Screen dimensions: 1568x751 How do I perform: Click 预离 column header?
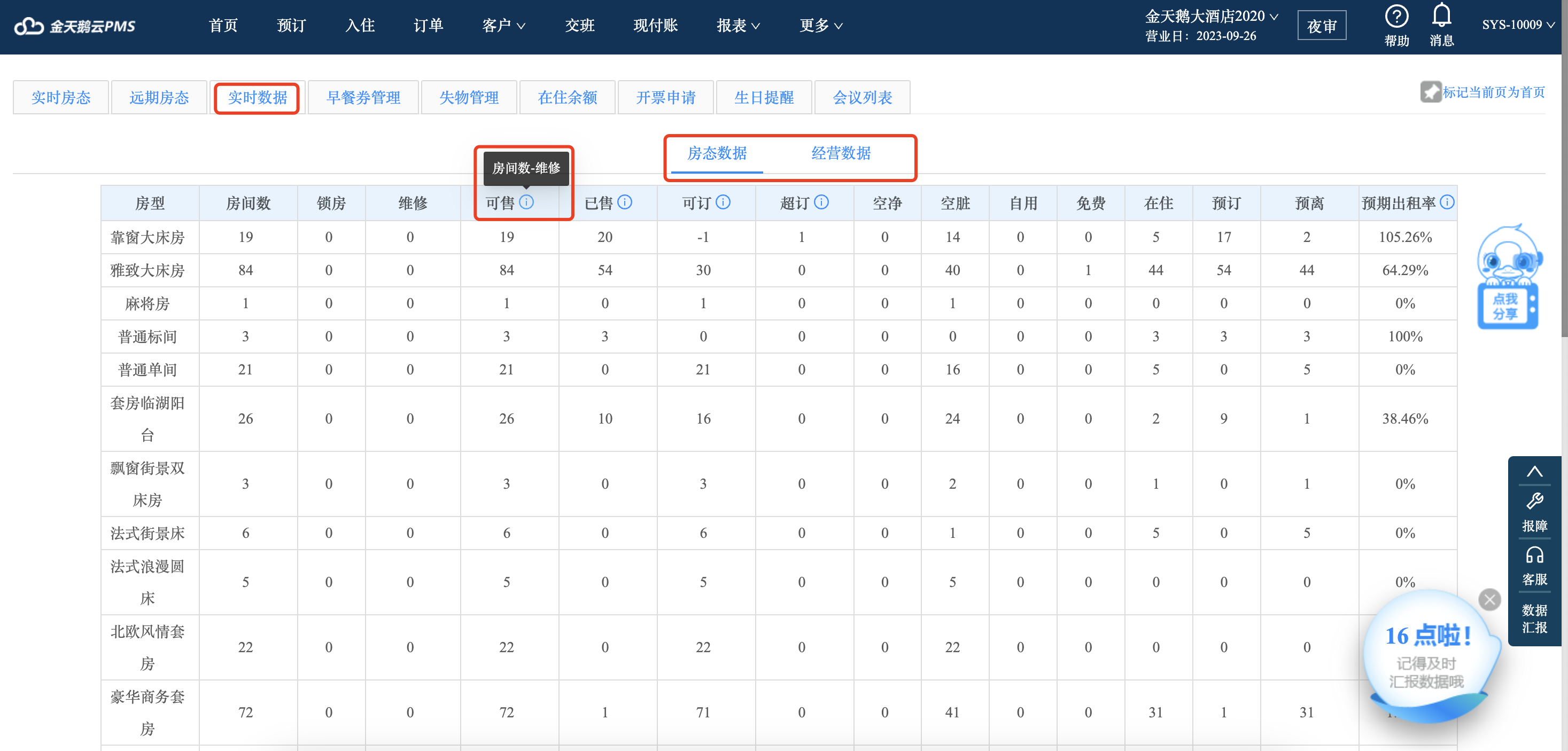click(1309, 204)
